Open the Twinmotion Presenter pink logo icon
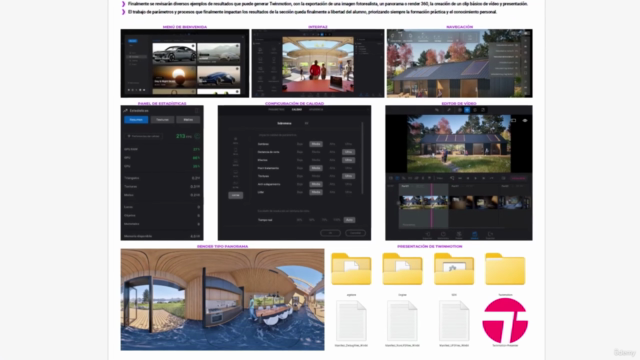640x360 pixels. (505, 320)
